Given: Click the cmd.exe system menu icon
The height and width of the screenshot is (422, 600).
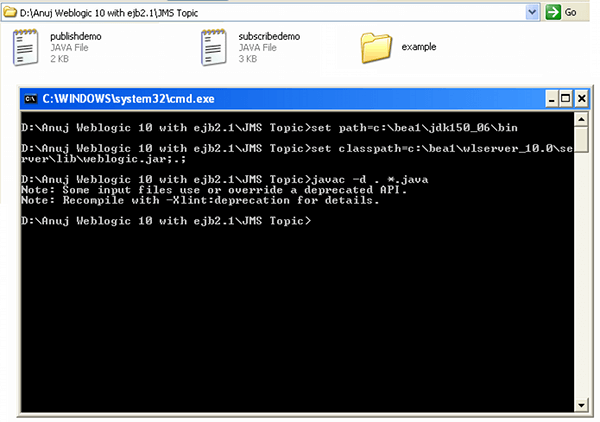Looking at the screenshot, I should 30,100.
